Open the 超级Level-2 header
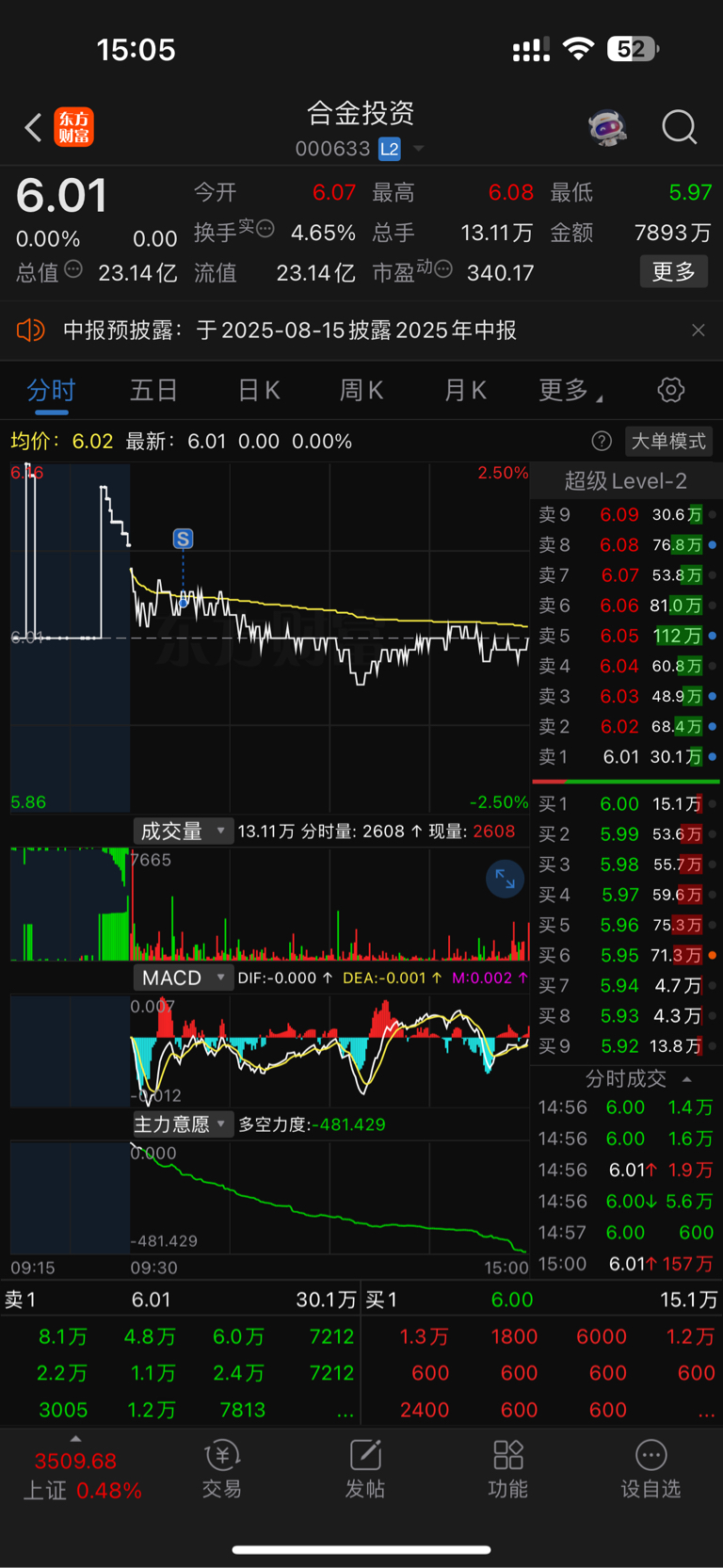Screen dimensions: 723x1568 click(626, 481)
